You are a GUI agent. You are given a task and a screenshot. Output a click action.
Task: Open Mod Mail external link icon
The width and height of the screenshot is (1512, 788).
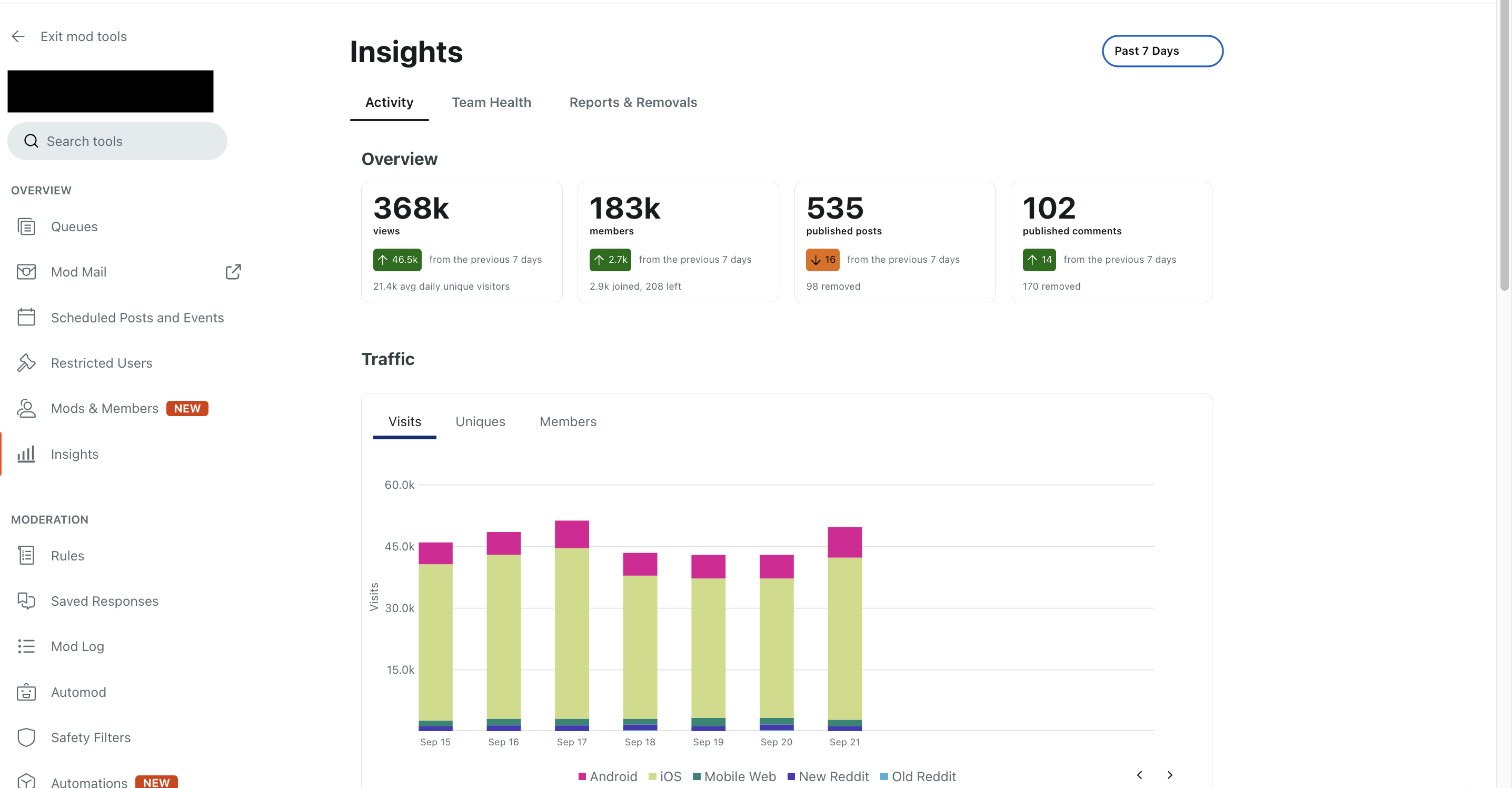coord(233,272)
